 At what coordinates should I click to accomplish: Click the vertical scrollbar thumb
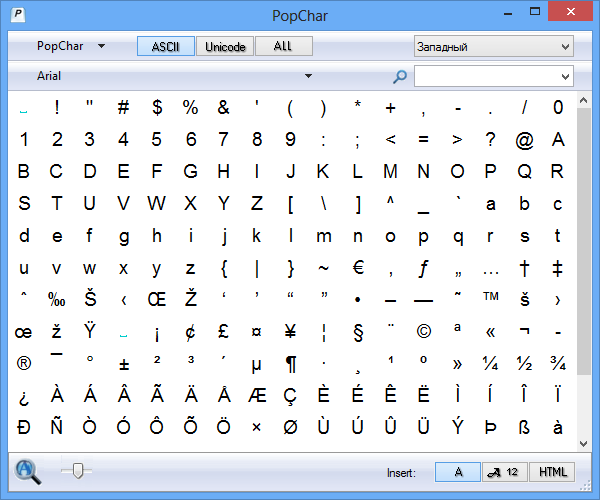click(x=583, y=241)
